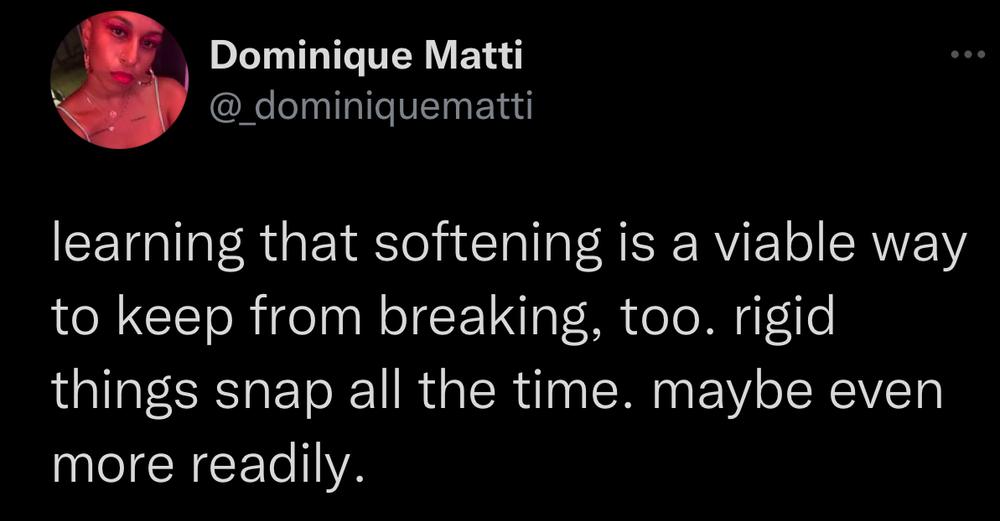Open the three-dot more options menu
This screenshot has height=521, width=1000.
(967, 55)
